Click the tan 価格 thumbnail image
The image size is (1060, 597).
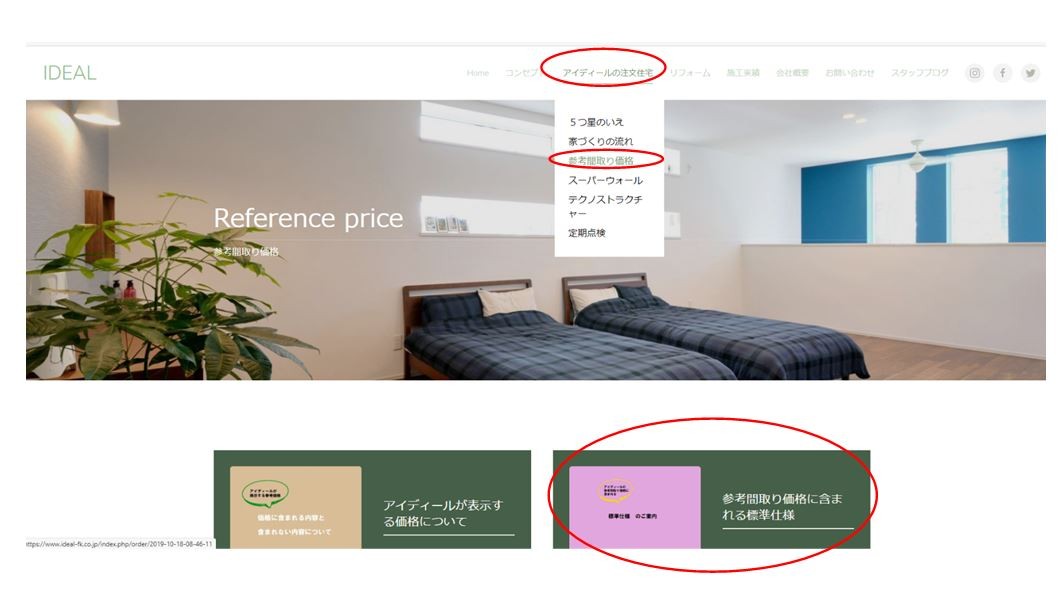coord(295,507)
